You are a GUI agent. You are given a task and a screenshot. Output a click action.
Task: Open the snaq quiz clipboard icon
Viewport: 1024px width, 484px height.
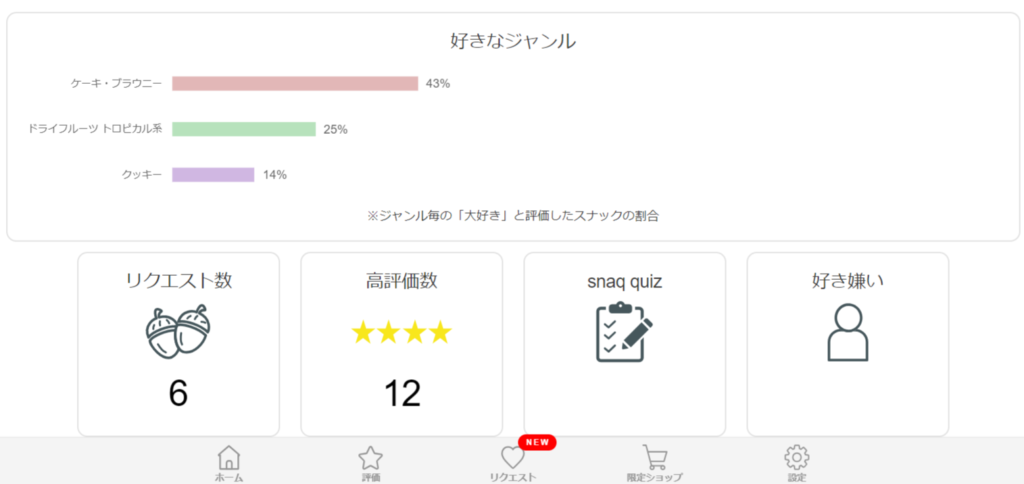pyautogui.click(x=624, y=332)
